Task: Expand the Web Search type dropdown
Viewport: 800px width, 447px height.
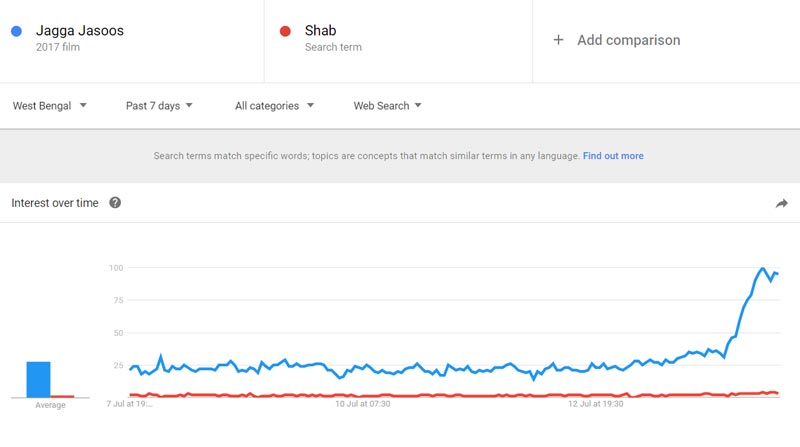Action: [387, 105]
